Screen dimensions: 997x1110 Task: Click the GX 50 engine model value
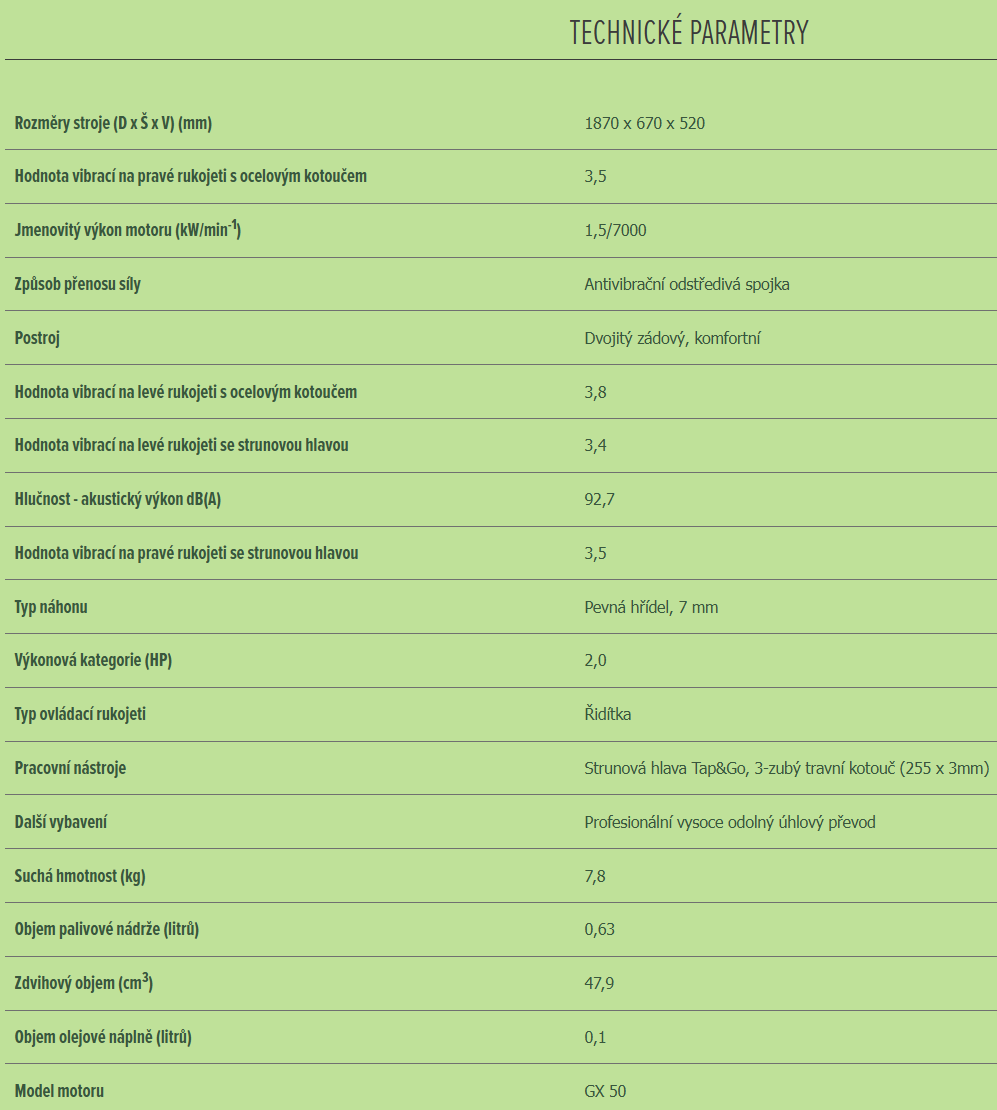point(605,1091)
